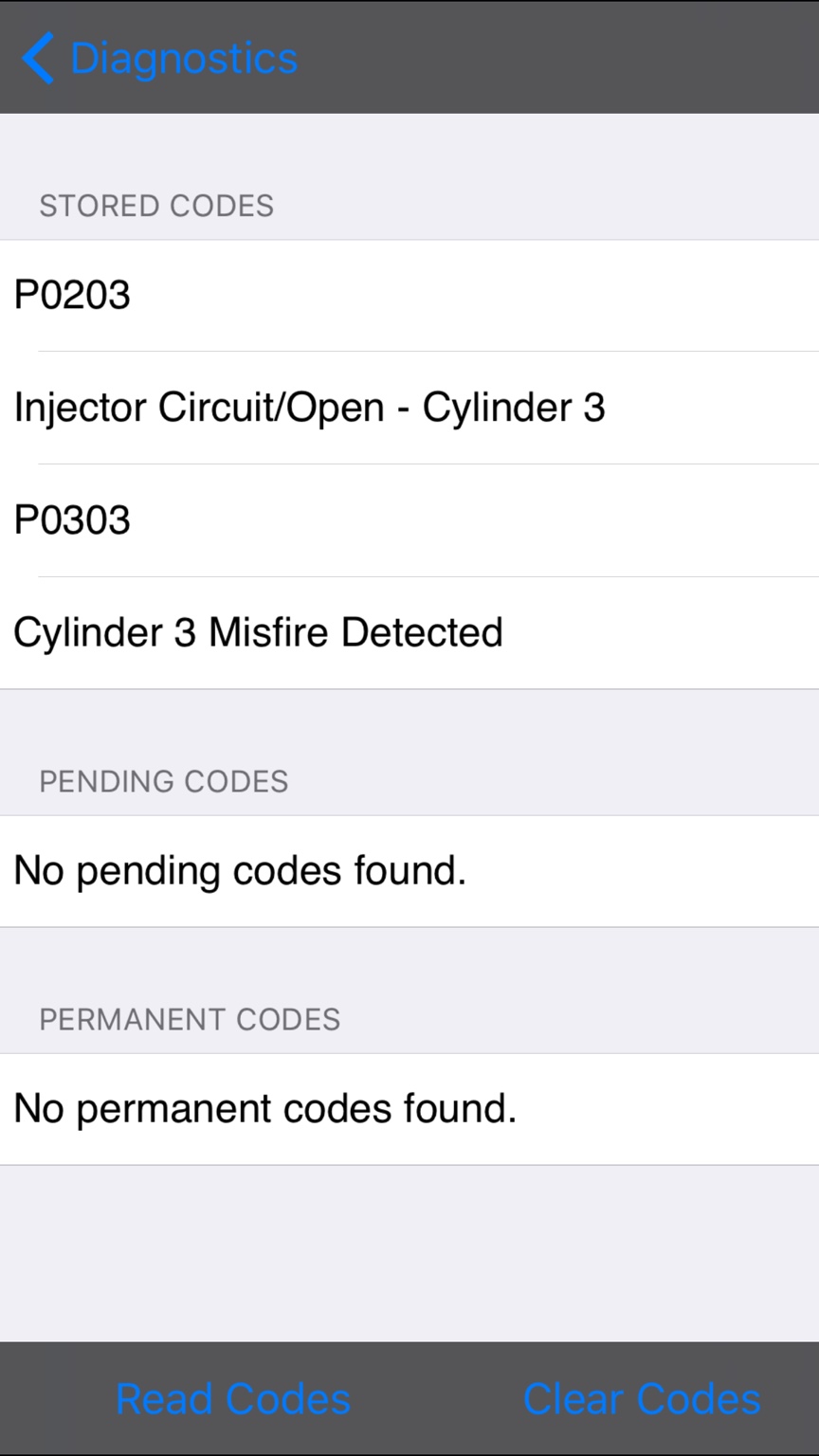The height and width of the screenshot is (1456, 819).
Task: Select the No permanent codes found row
Action: point(409,1109)
